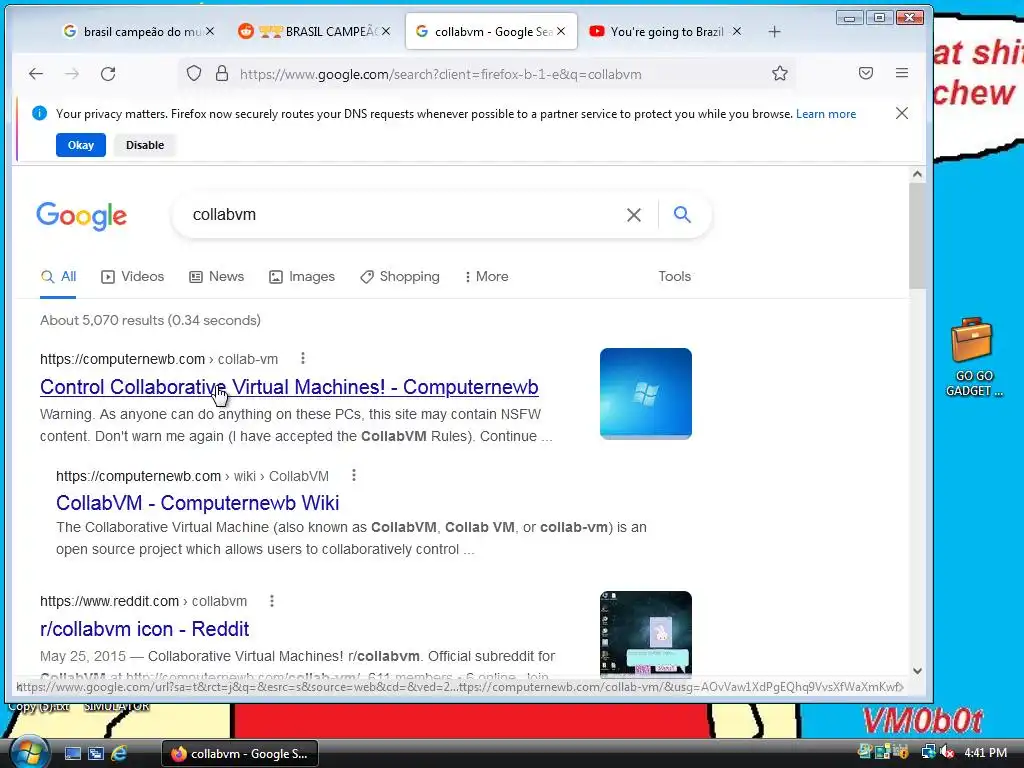Screen dimensions: 1024x768
Task: Click the Google search magnifier button
Action: [x=682, y=214]
